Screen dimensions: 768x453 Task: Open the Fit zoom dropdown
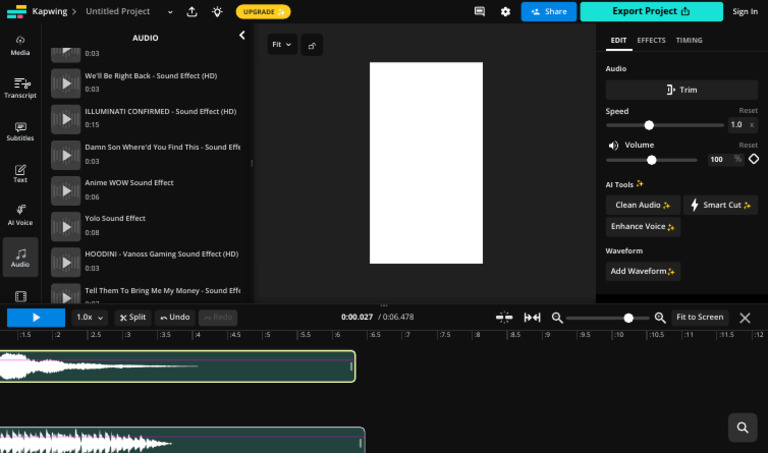[x=282, y=45]
